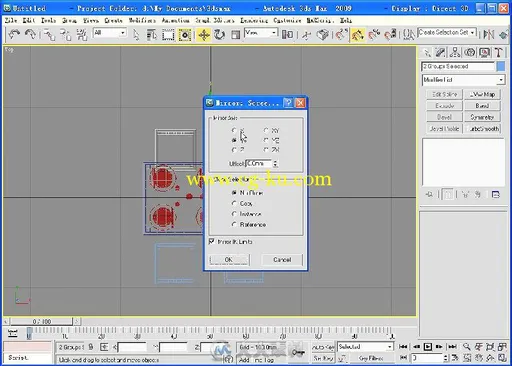This screenshot has width=512, height=366.
Task: Click the Mirror tool in the toolbar
Action: pyautogui.click(x=489, y=34)
